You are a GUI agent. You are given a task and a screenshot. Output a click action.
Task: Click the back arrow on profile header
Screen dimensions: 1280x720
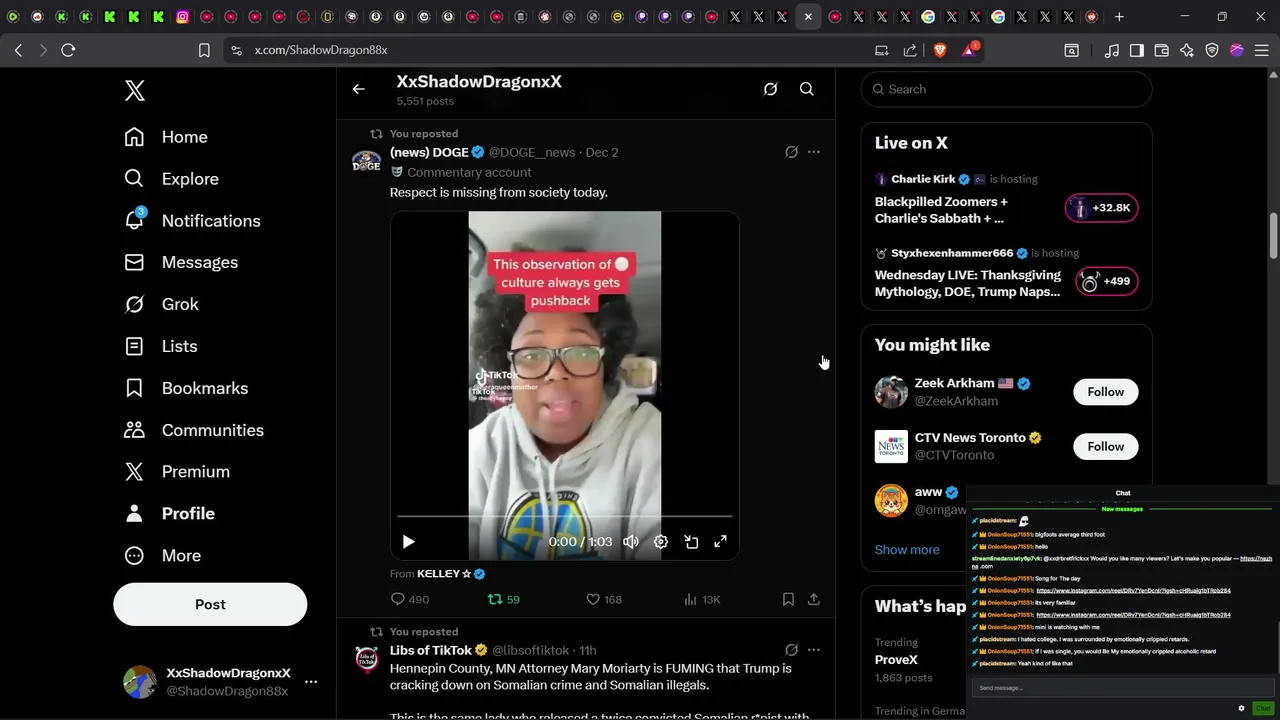coord(358,89)
